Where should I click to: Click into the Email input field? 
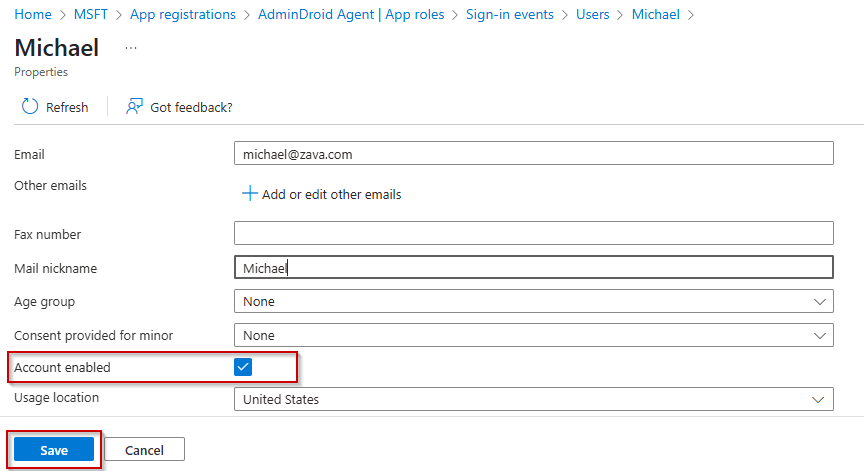click(x=533, y=155)
